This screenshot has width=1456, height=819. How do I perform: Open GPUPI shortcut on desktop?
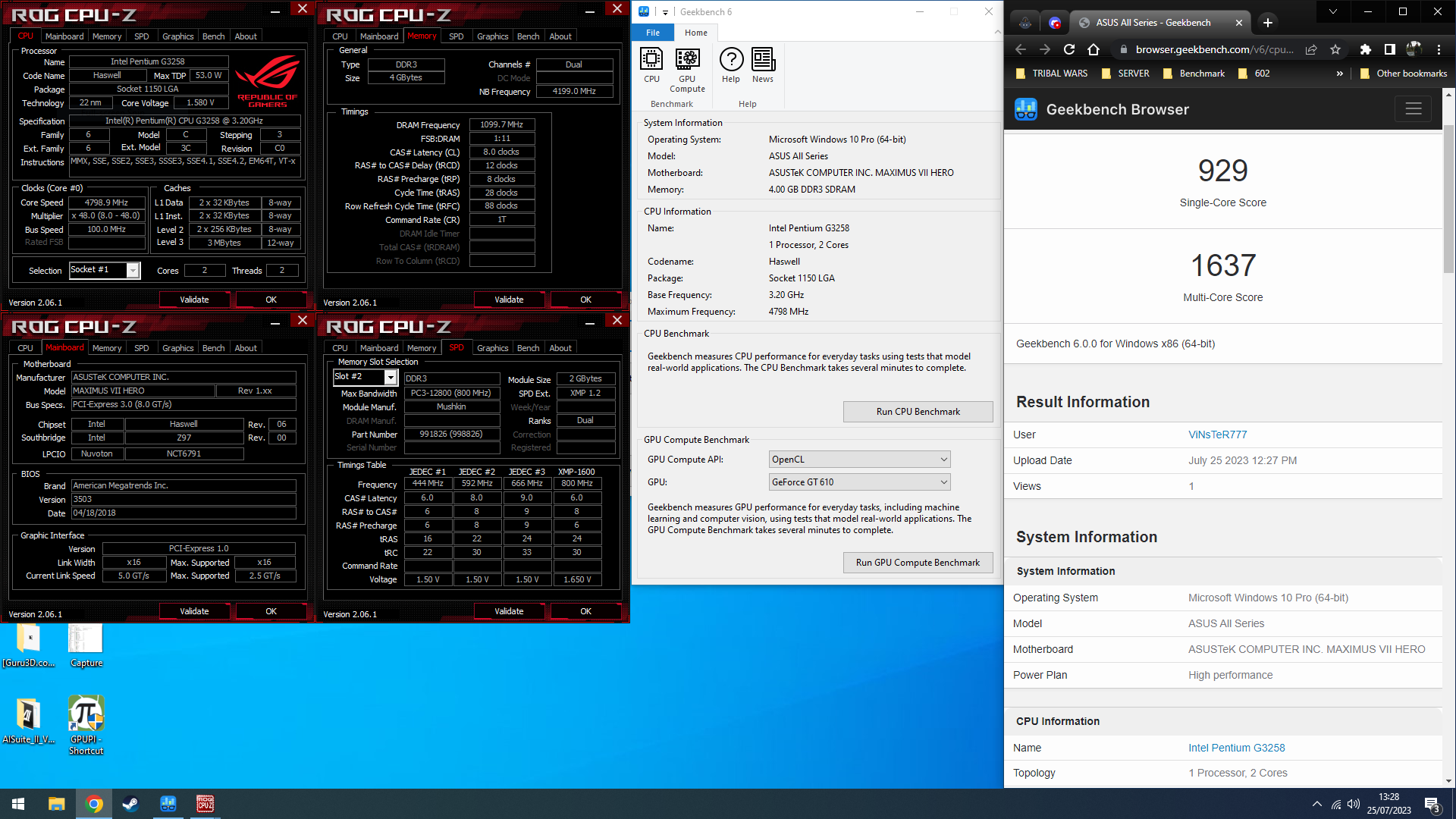click(86, 724)
